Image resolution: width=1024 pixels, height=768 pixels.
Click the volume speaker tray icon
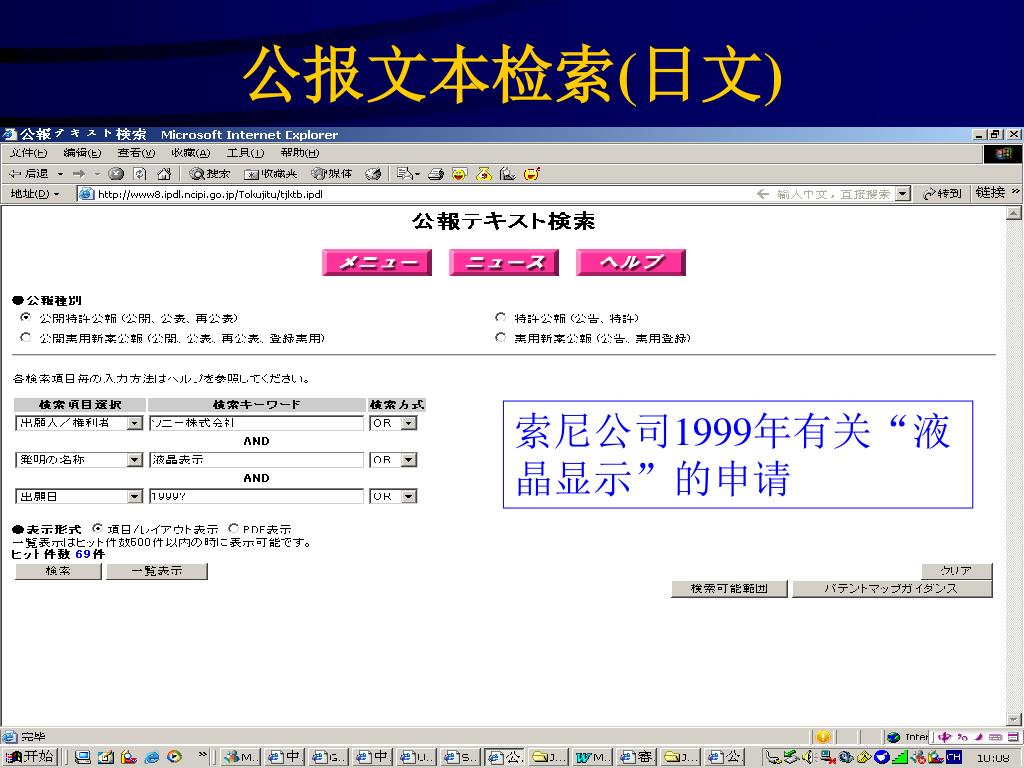click(808, 757)
